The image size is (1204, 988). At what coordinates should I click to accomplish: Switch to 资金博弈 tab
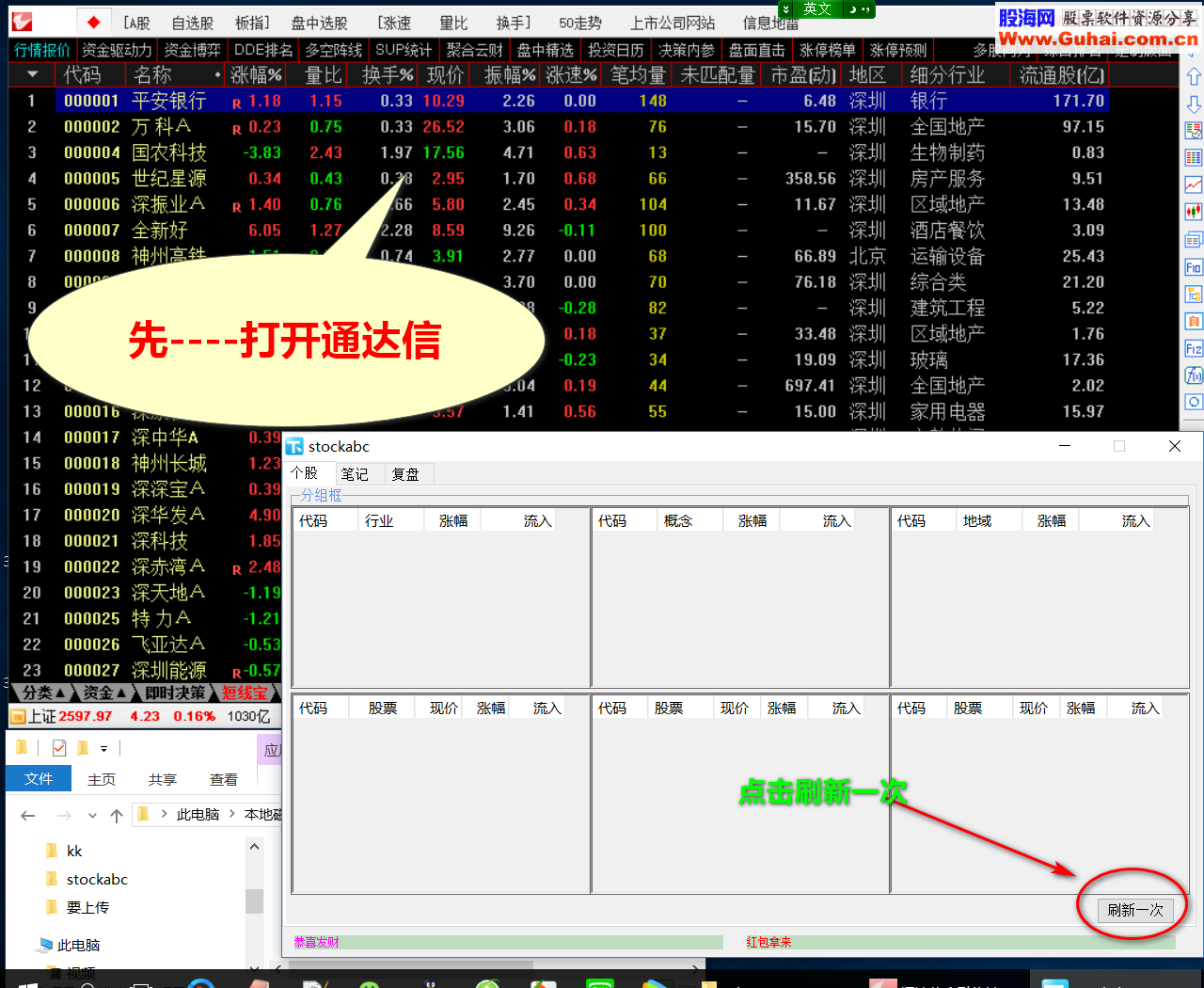point(192,50)
